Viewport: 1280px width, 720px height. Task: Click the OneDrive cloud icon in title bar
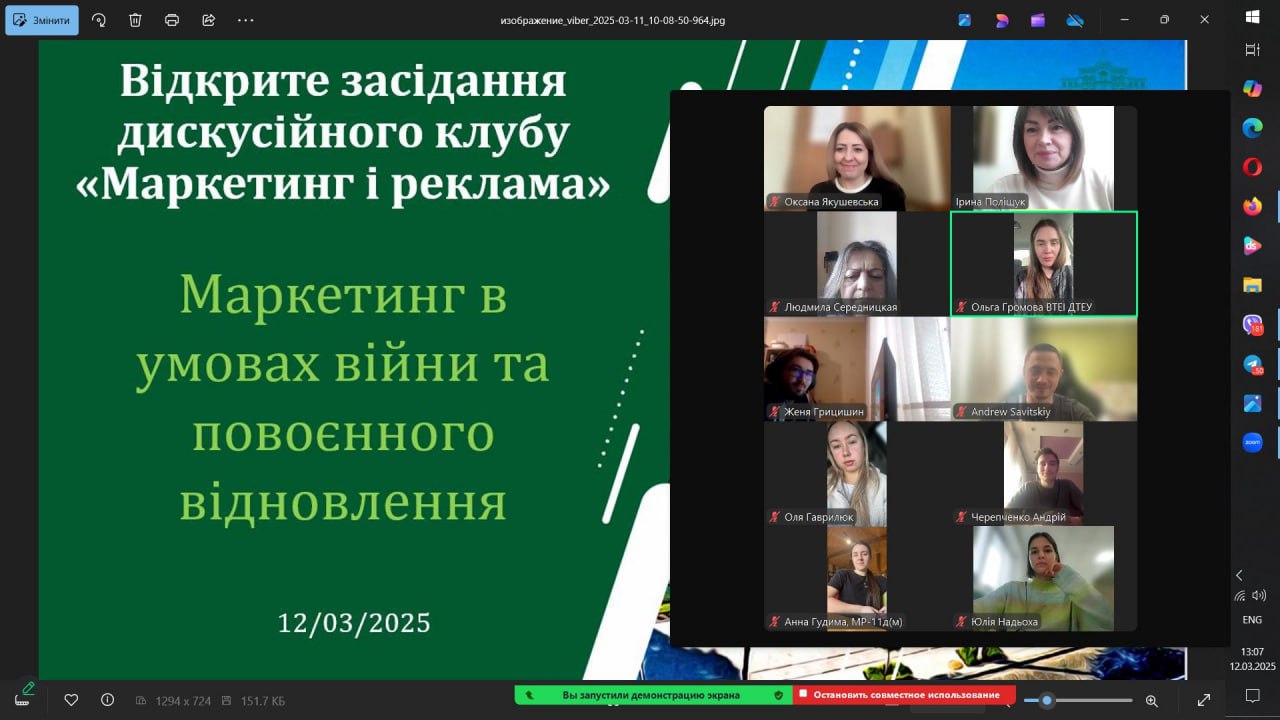1075,20
